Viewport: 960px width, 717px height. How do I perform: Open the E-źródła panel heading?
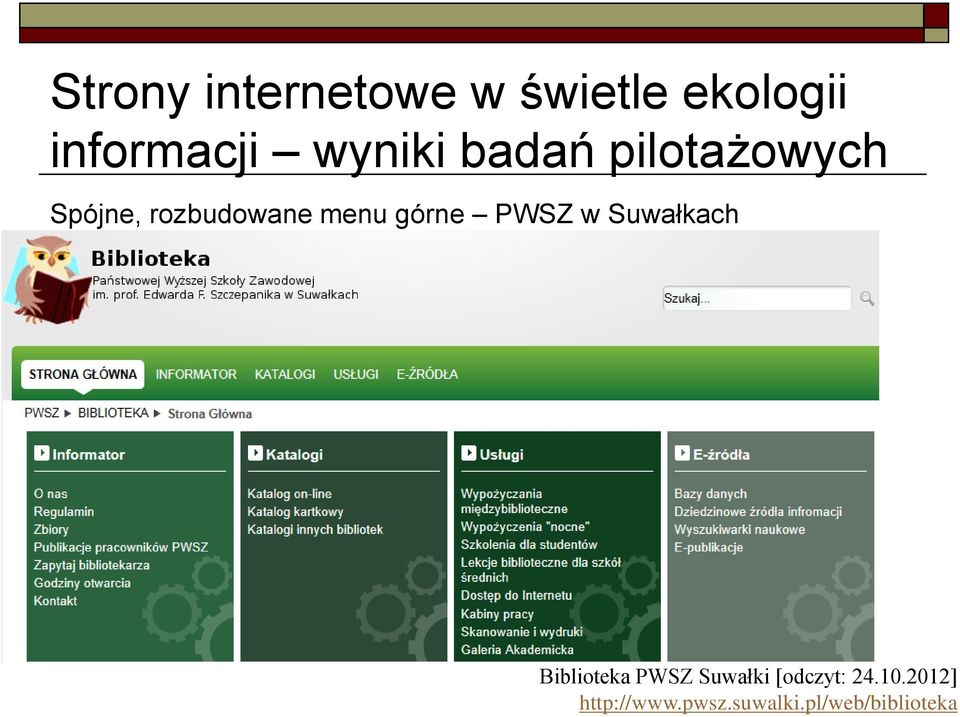pyautogui.click(x=721, y=454)
